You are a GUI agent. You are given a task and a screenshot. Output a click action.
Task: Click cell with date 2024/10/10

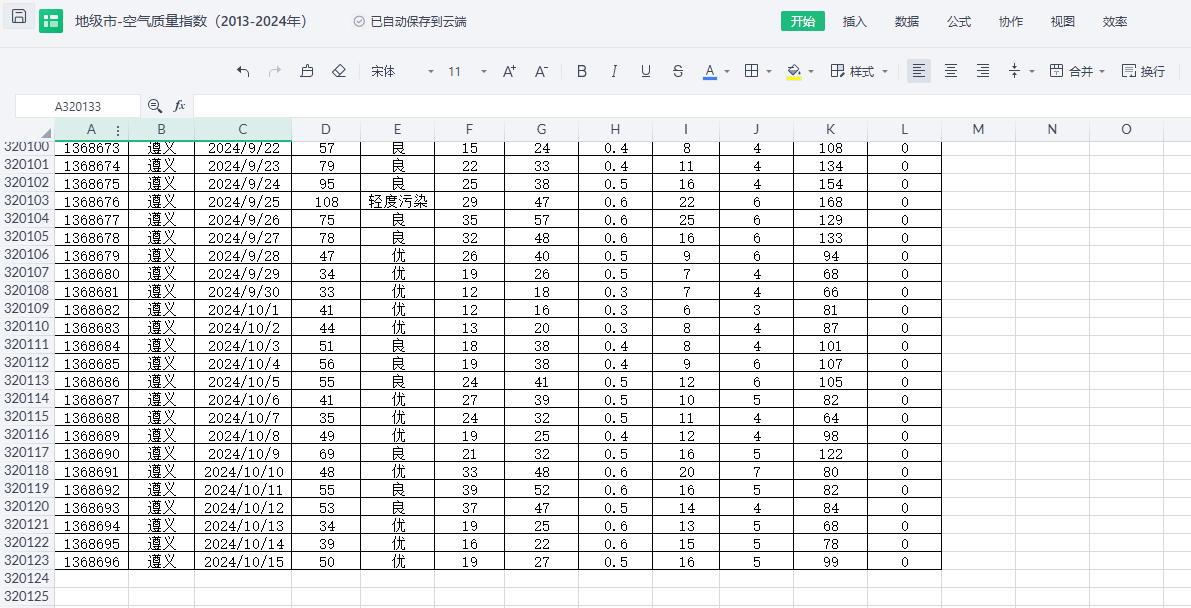243,471
